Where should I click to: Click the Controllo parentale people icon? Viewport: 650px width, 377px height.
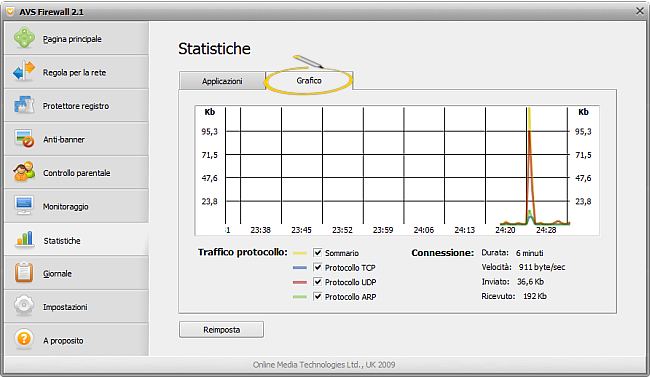[x=24, y=172]
